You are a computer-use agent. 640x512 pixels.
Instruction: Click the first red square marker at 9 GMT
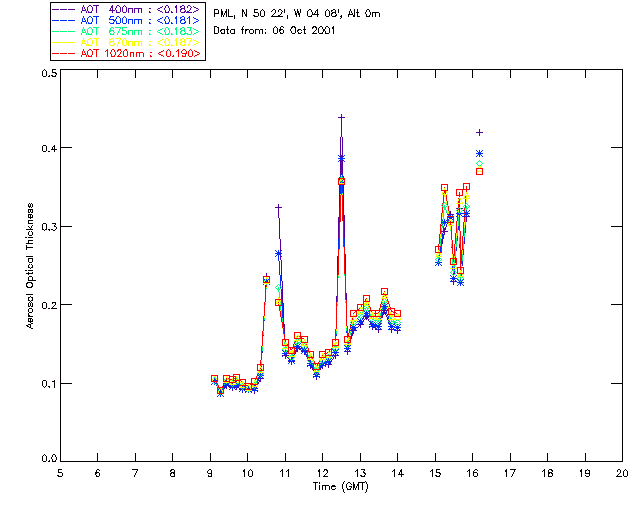[x=214, y=379]
